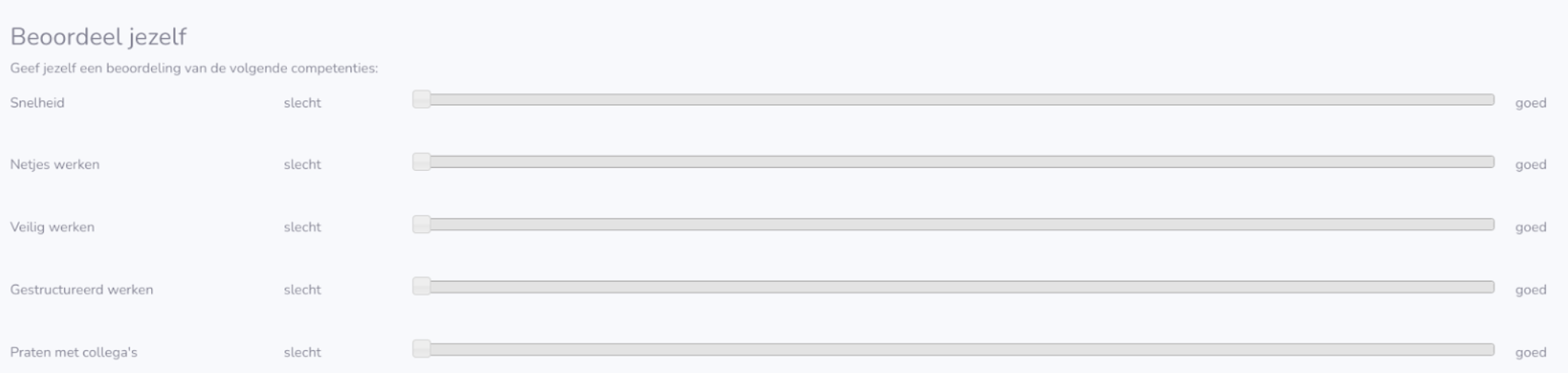
Task: Select the Netjes werken competency label
Action: [55, 165]
